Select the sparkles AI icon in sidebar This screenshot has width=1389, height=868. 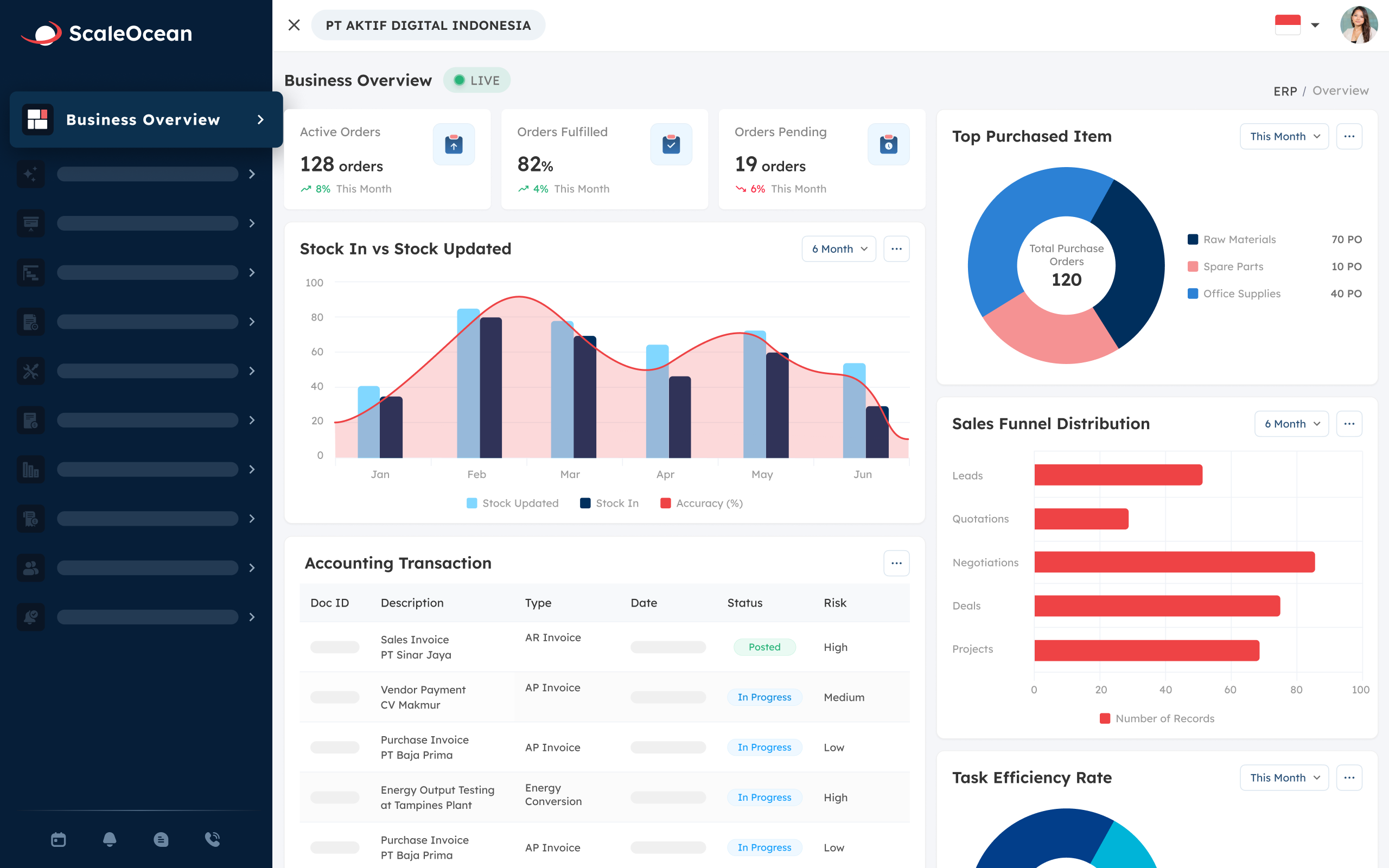tap(30, 174)
